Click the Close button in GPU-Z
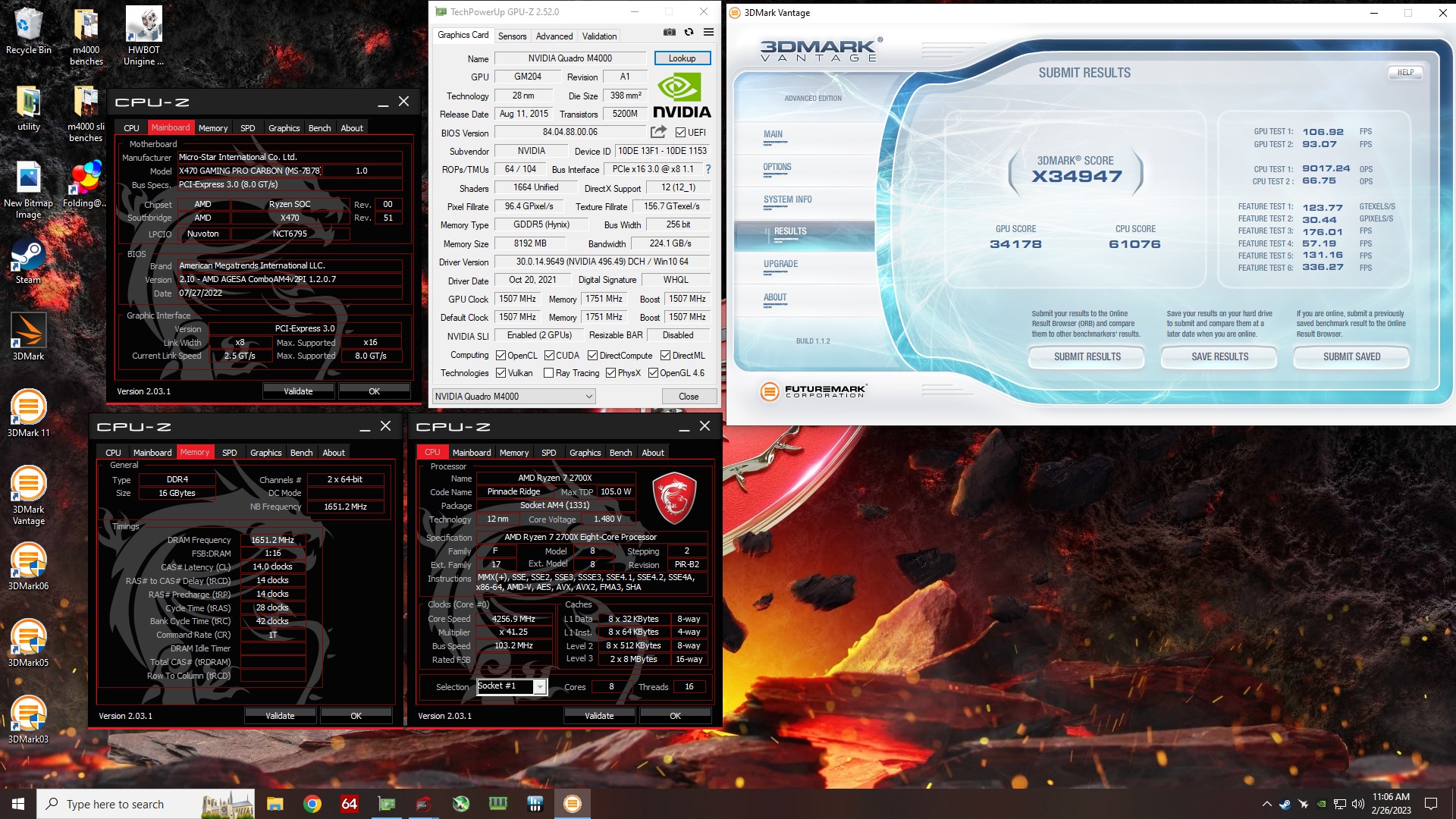This screenshot has height=819, width=1456. tap(689, 397)
